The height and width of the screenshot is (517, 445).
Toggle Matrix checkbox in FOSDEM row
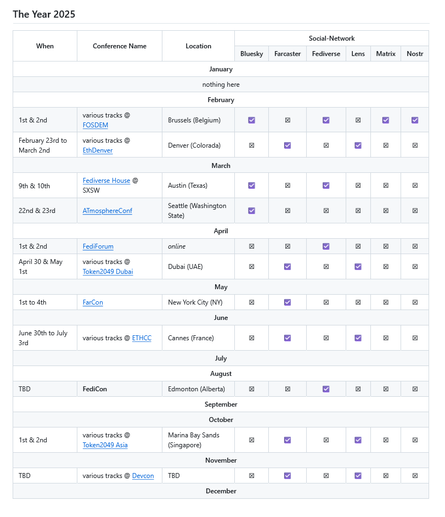386,120
